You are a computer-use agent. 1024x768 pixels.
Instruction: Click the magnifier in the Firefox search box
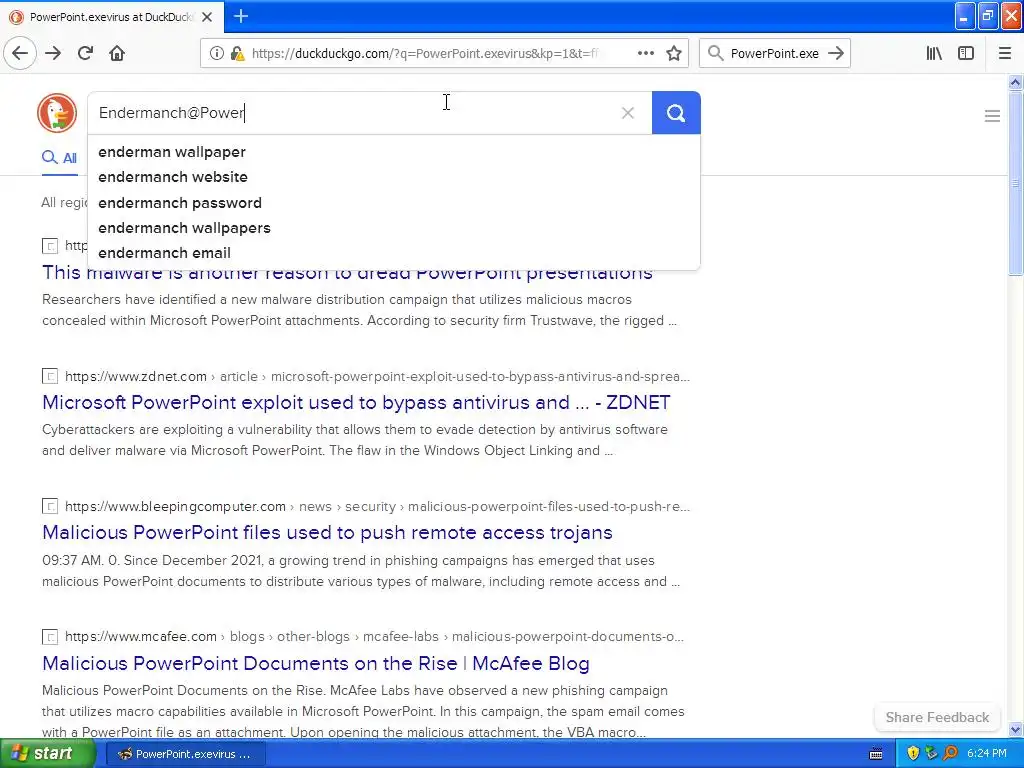point(716,53)
